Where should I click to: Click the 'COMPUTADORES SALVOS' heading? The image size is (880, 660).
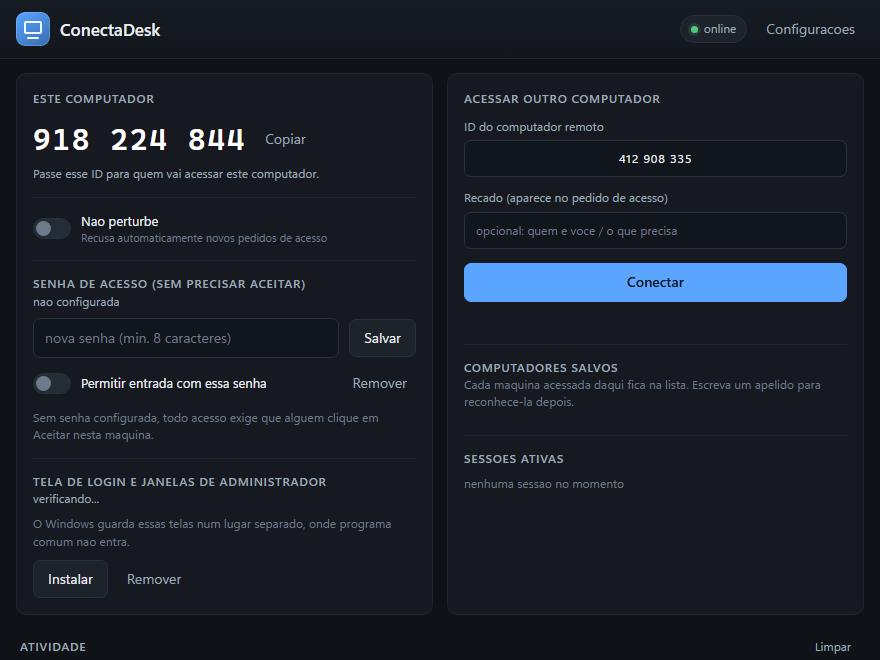540,368
